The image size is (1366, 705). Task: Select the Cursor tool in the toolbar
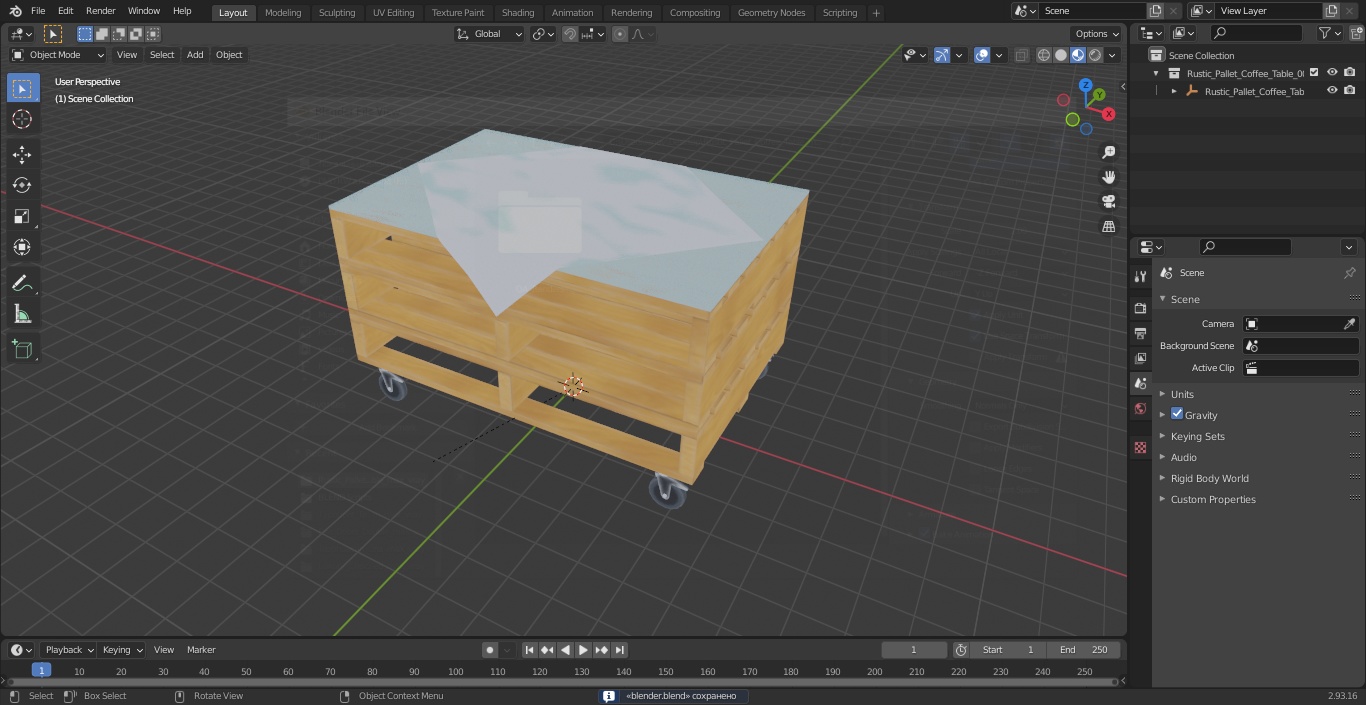click(22, 119)
